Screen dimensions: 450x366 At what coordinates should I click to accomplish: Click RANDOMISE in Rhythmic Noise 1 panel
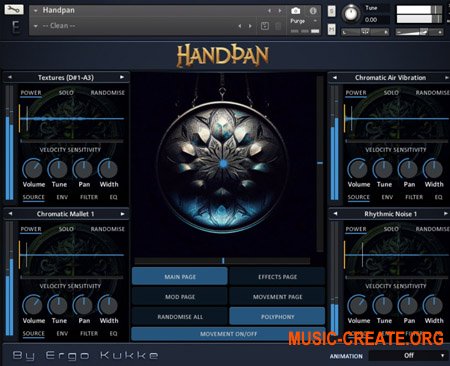click(x=432, y=229)
